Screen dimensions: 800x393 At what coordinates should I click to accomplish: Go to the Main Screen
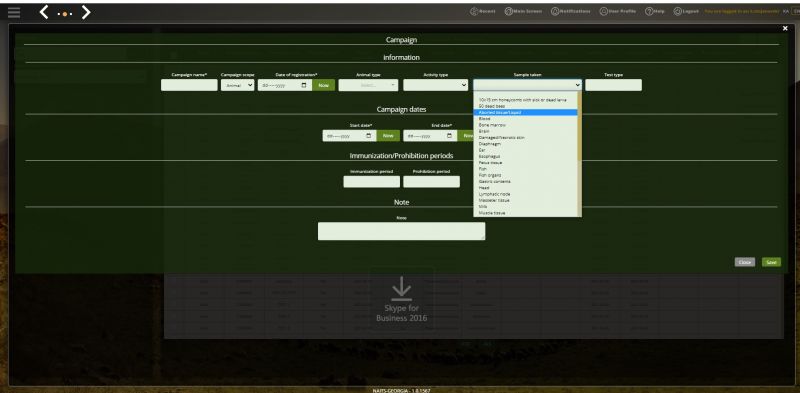pyautogui.click(x=523, y=11)
